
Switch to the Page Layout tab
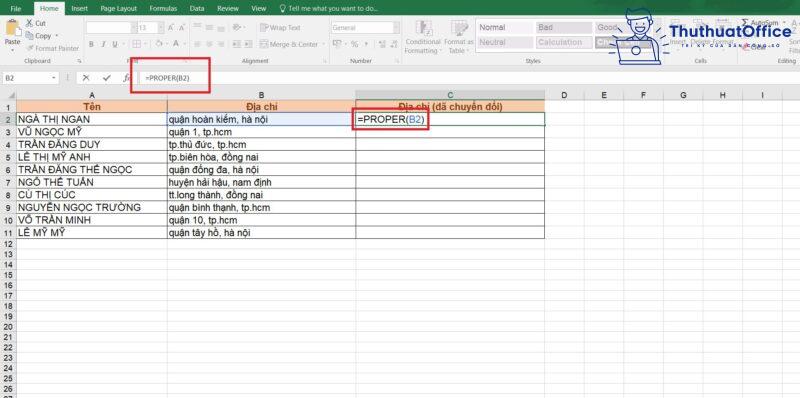point(118,9)
